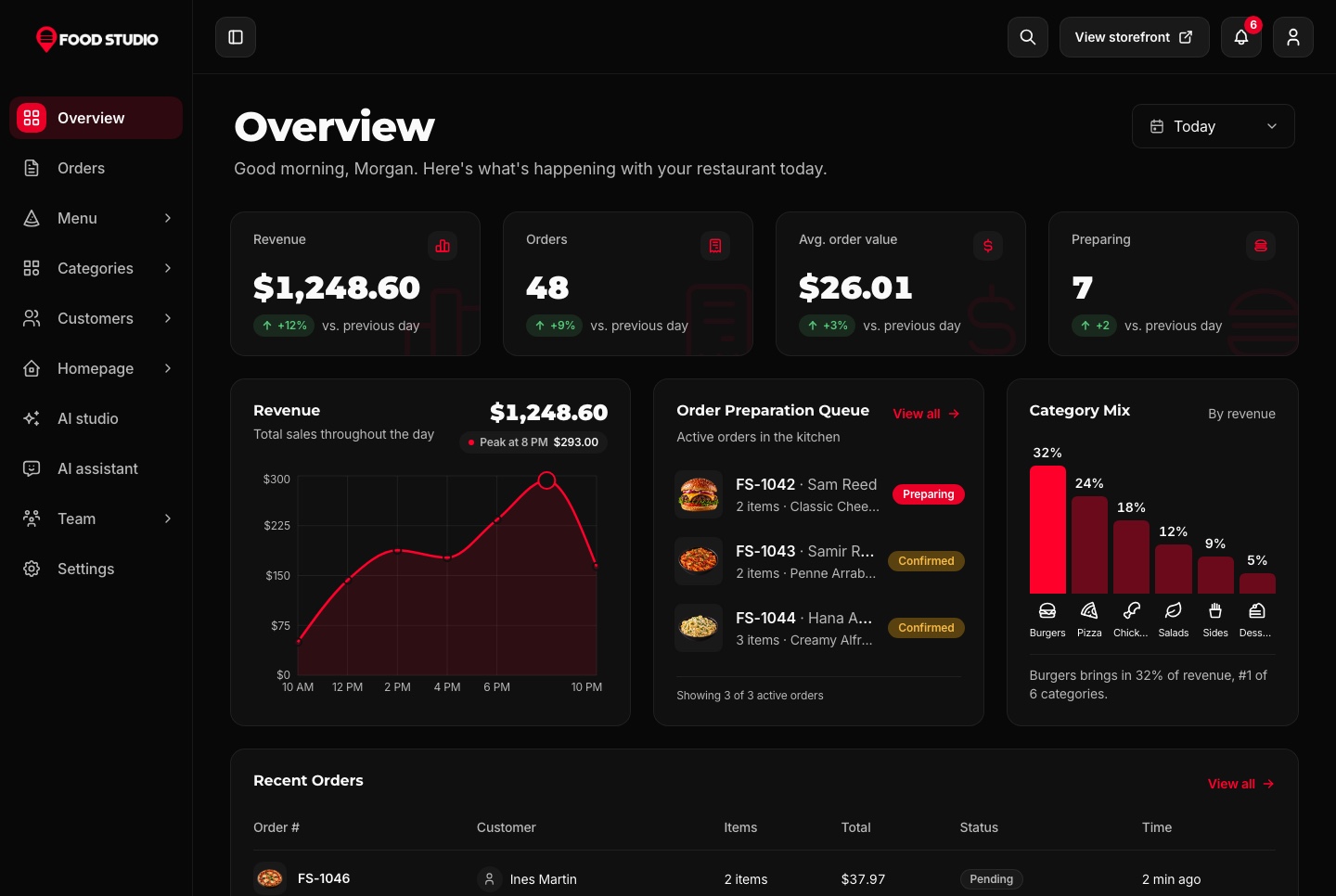Click the View storefront button
This screenshot has height=896, width=1336.
tap(1135, 37)
